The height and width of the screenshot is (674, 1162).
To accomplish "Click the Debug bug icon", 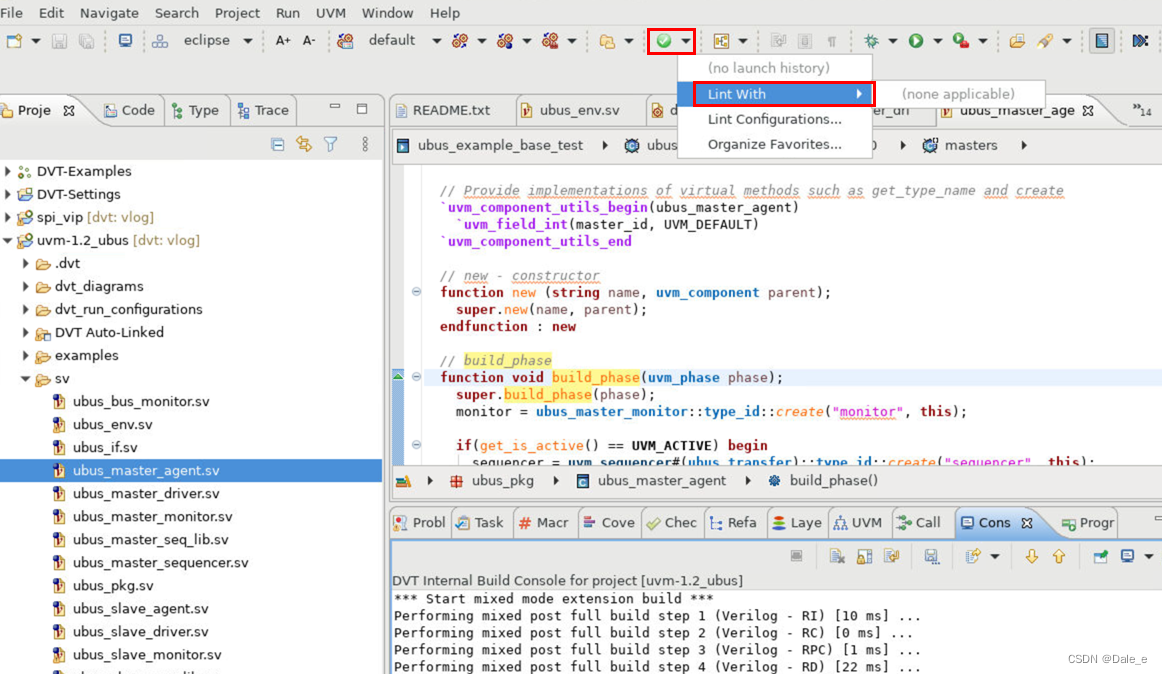I will pyautogui.click(x=872, y=41).
